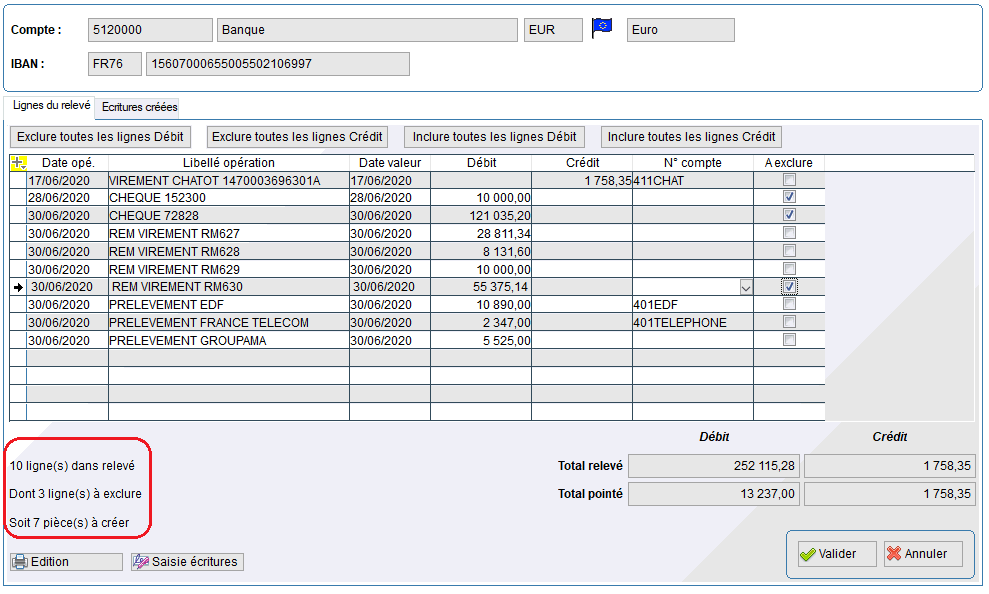Image resolution: width=989 pixels, height=594 pixels.
Task: Select the PRELEVEMENT EDF label cell
Action: [x=228, y=304]
